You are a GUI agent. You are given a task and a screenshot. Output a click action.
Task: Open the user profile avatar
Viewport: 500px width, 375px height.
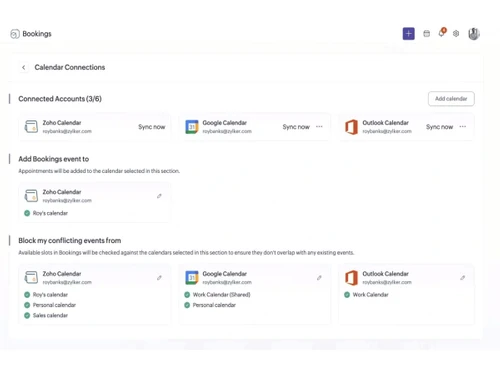click(x=474, y=34)
